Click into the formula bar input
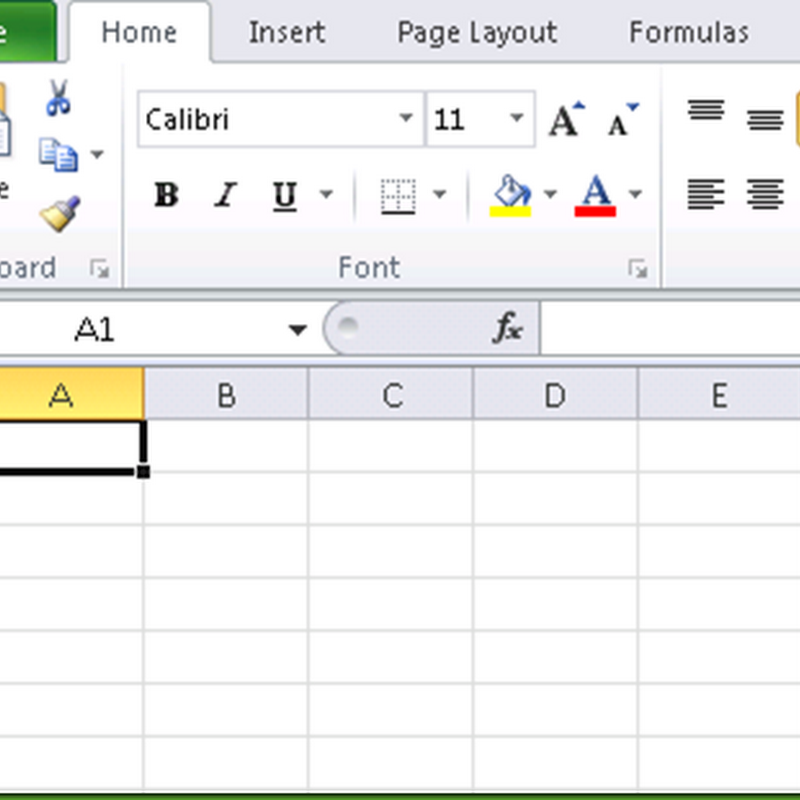This screenshot has width=800, height=800. 670,329
